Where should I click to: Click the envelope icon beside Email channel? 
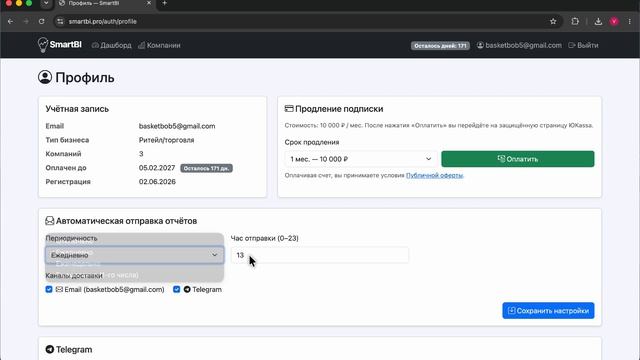coord(59,289)
